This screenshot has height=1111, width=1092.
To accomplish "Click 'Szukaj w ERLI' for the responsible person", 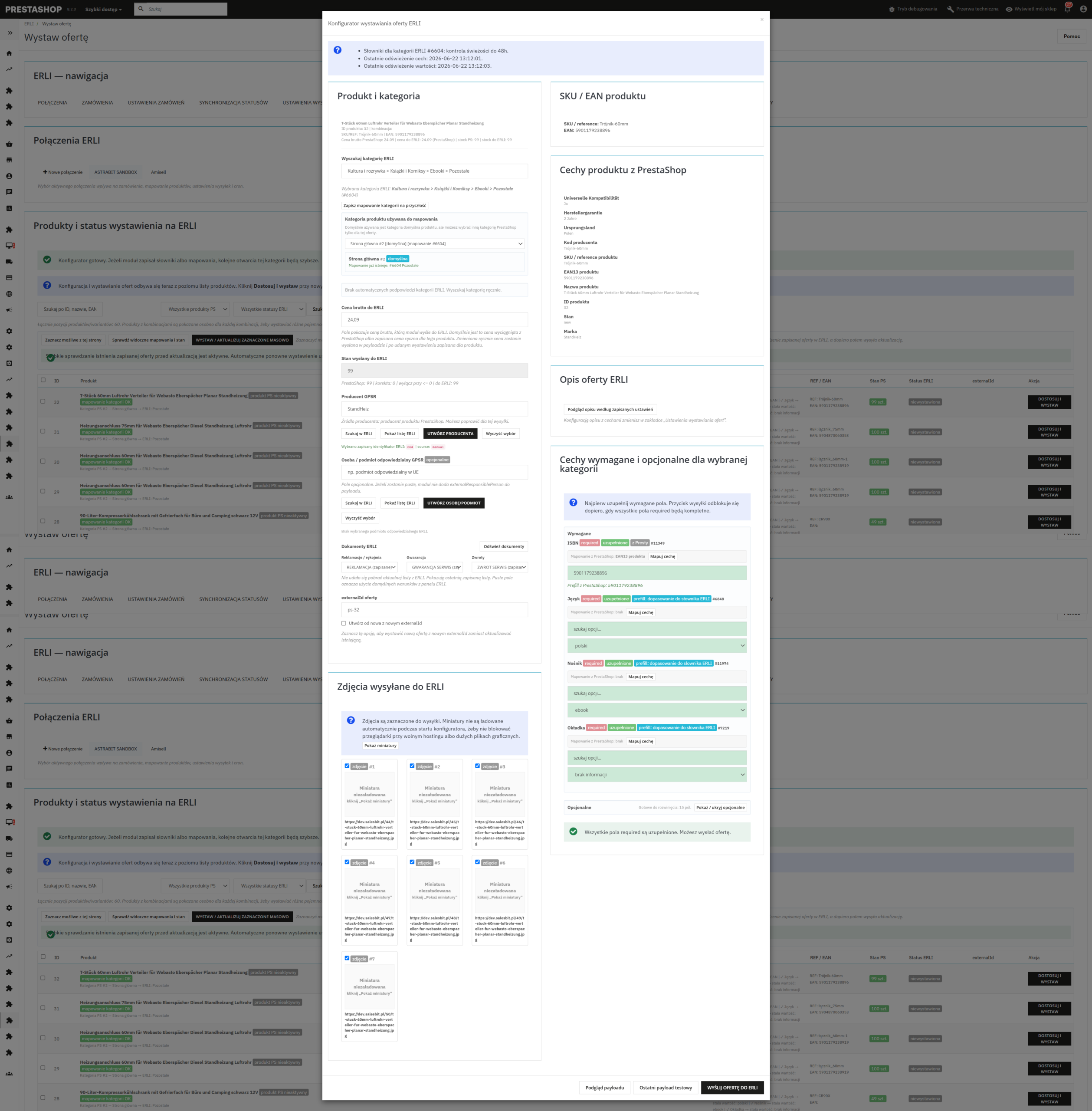I will coord(358,503).
